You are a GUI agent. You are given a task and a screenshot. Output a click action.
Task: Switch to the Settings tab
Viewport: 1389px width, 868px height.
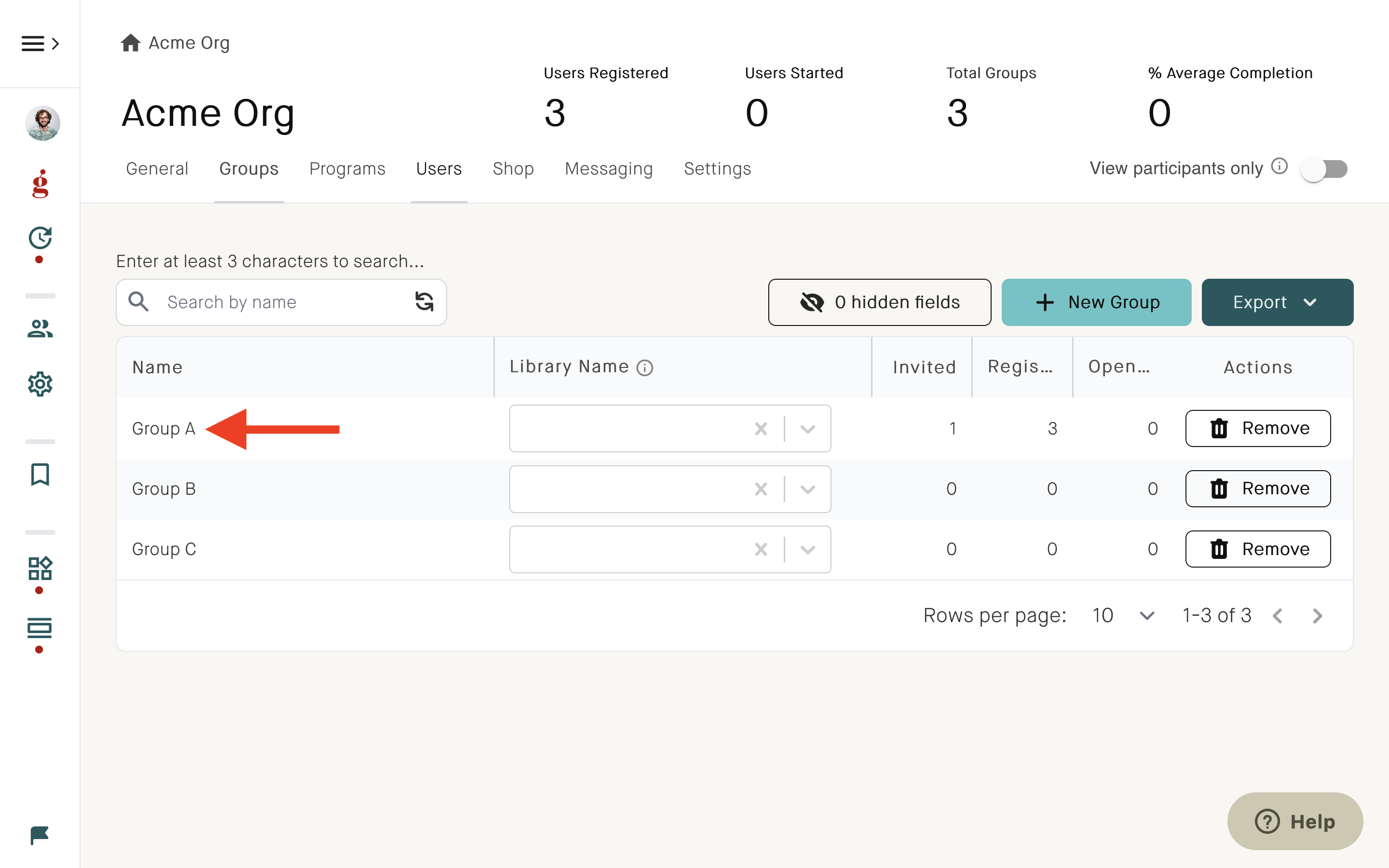pos(718,169)
